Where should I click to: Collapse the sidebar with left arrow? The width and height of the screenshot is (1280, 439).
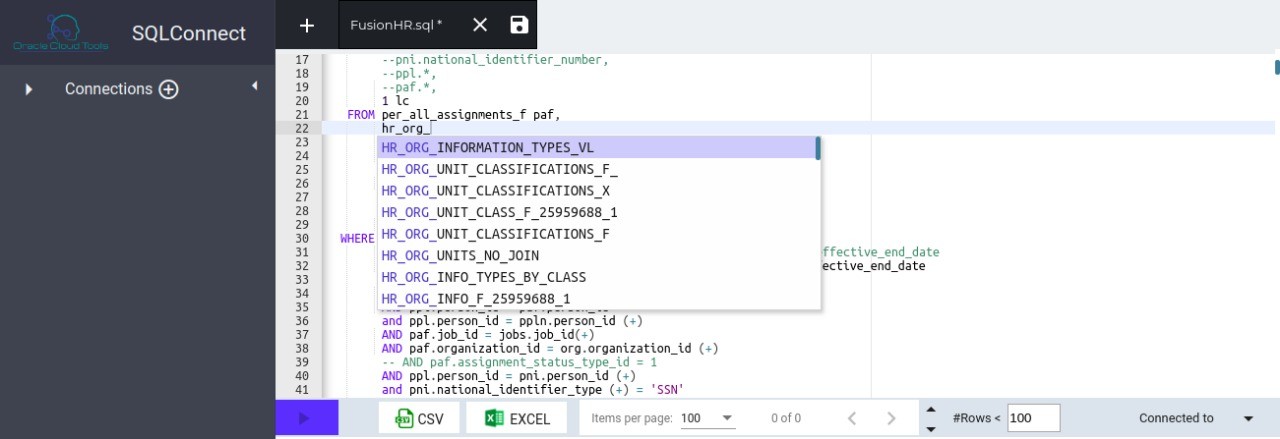[254, 86]
